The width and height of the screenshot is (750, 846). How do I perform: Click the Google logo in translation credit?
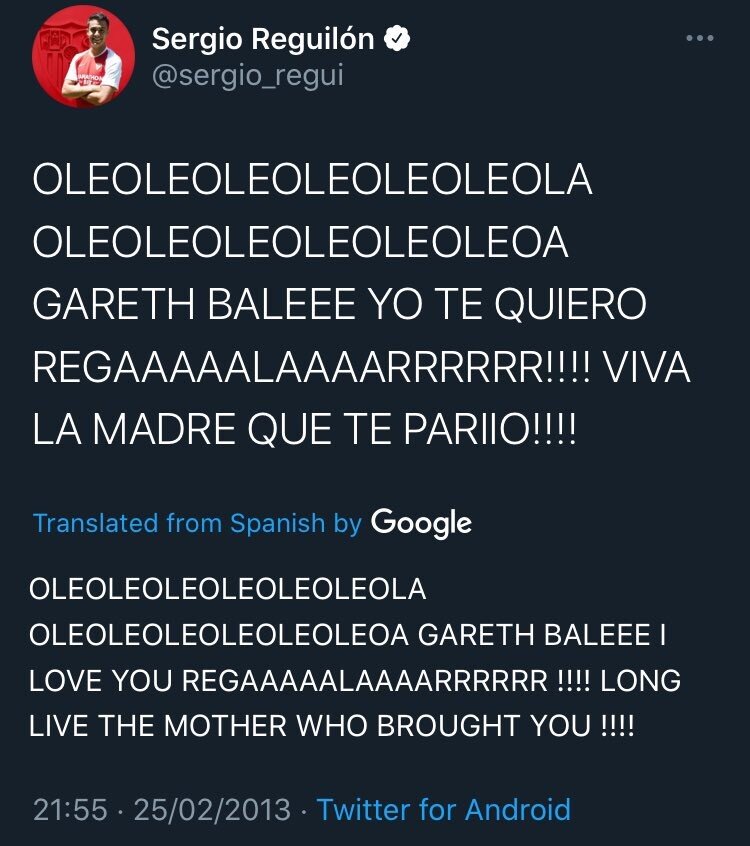pos(421,522)
